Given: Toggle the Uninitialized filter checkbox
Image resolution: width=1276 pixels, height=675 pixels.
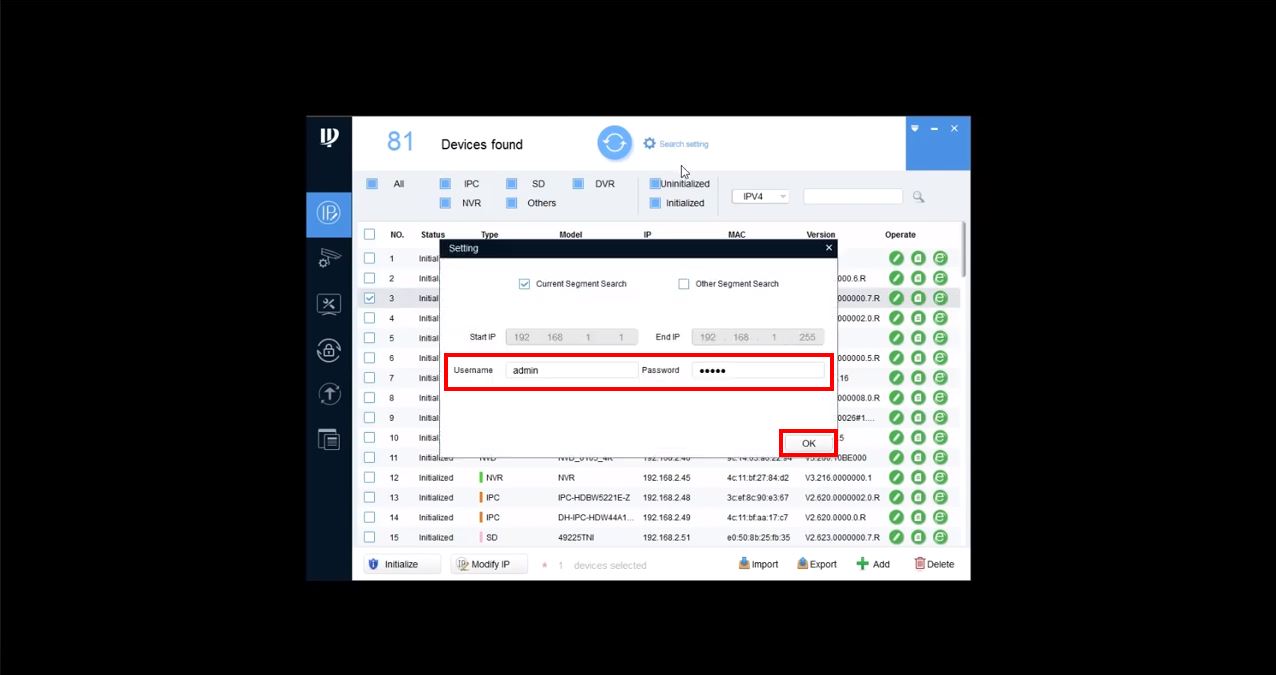Looking at the screenshot, I should (655, 183).
